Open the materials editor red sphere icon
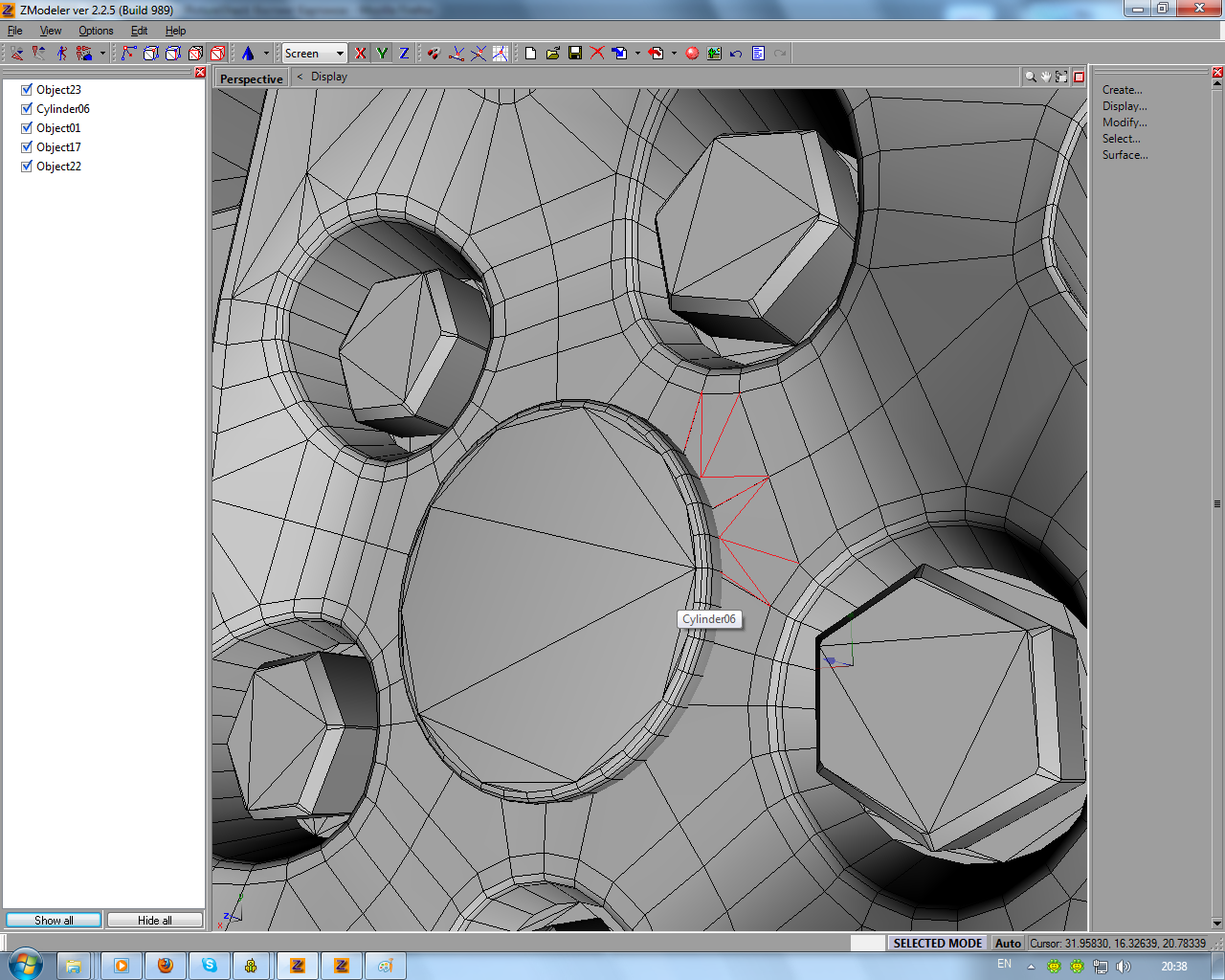This screenshot has width=1225, height=980. tap(692, 54)
